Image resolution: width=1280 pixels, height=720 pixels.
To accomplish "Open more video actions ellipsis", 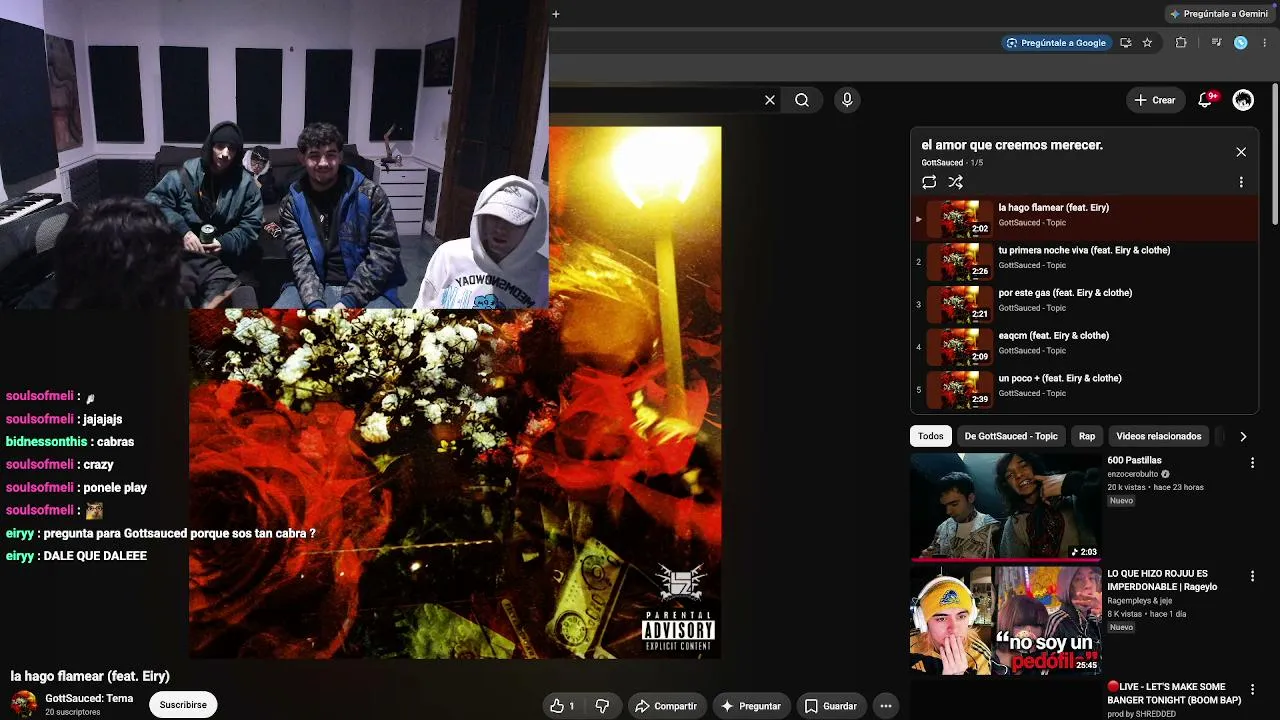I will coord(885,706).
